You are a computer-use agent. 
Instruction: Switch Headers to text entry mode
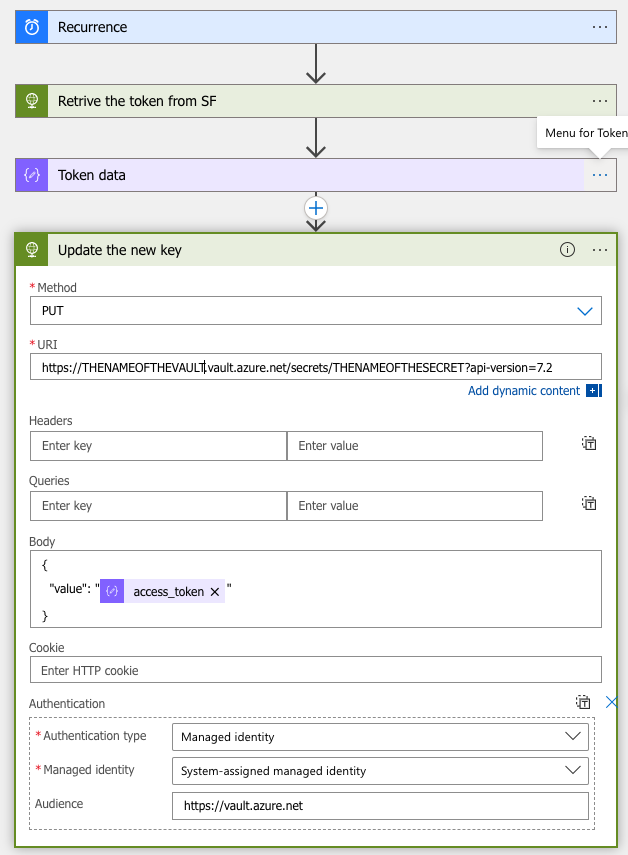(x=588, y=443)
